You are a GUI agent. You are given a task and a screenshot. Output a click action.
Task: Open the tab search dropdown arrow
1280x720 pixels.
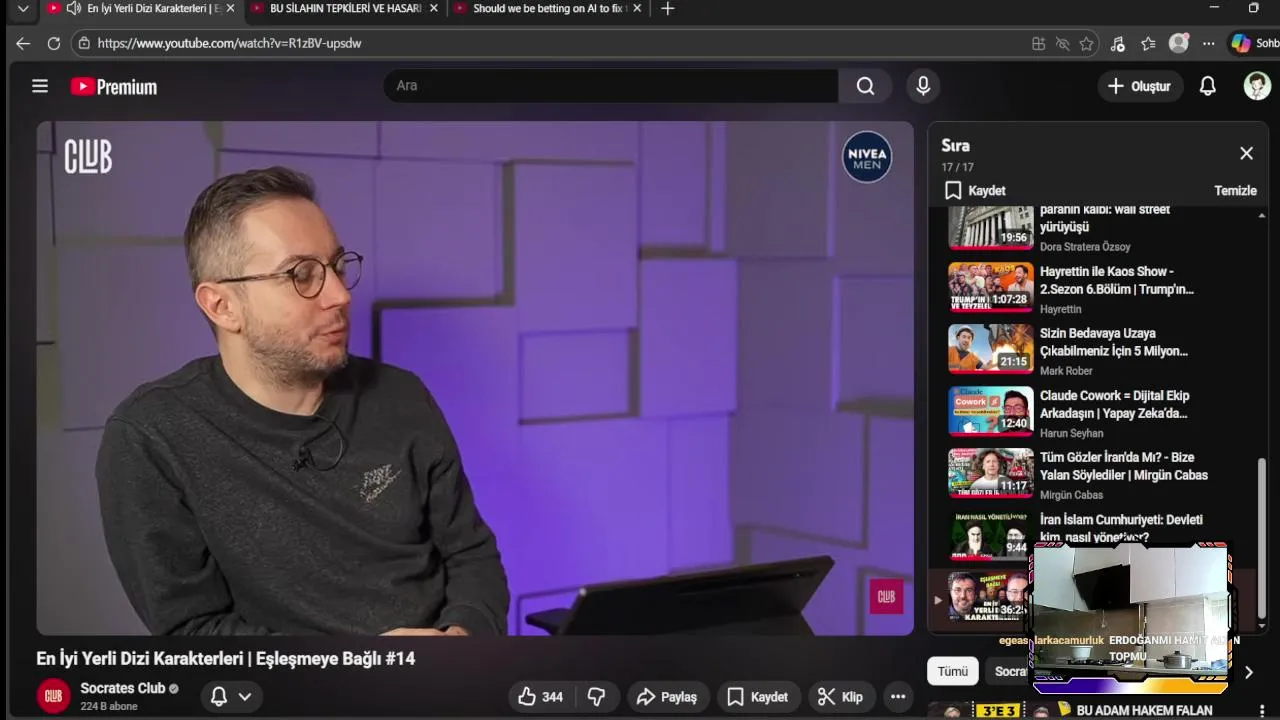pyautogui.click(x=23, y=9)
